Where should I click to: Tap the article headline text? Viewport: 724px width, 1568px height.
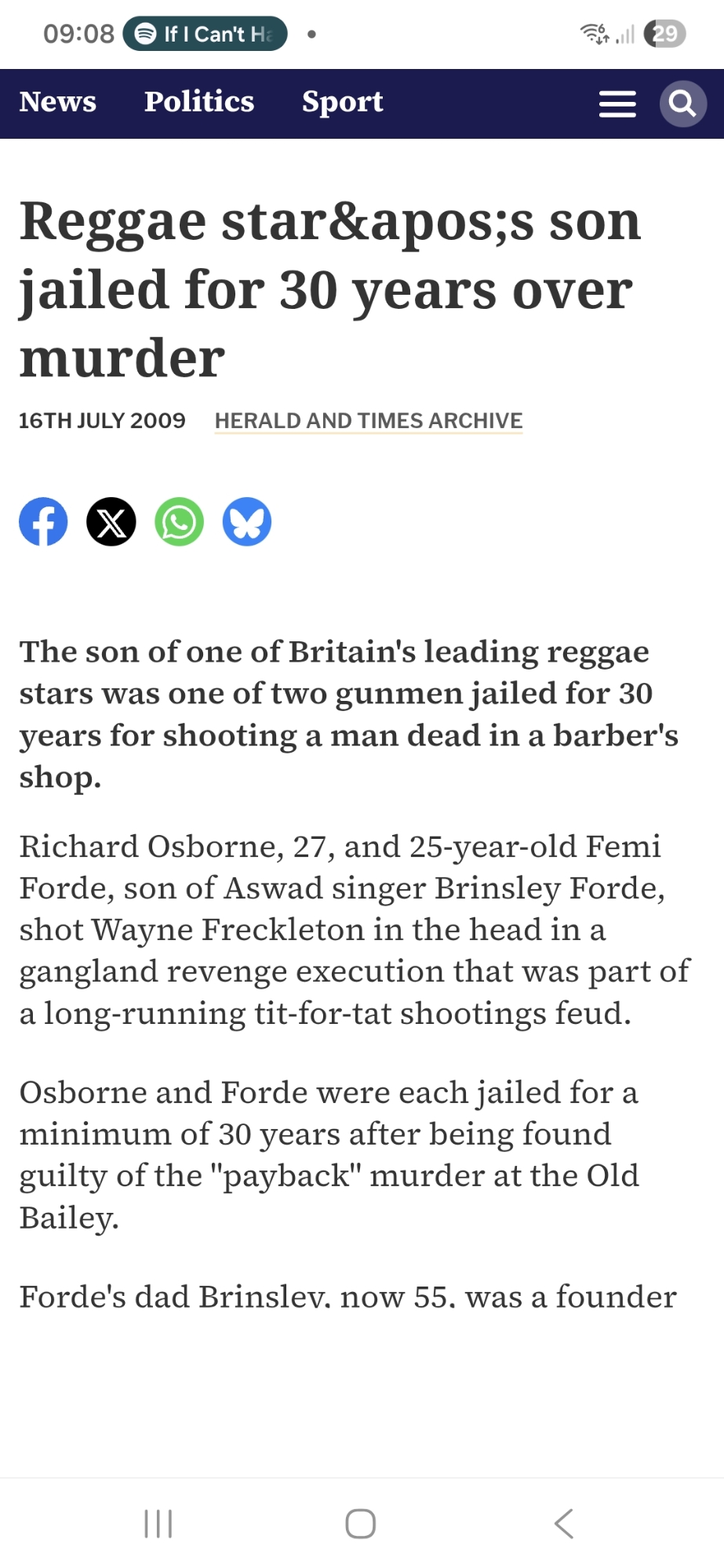click(329, 289)
